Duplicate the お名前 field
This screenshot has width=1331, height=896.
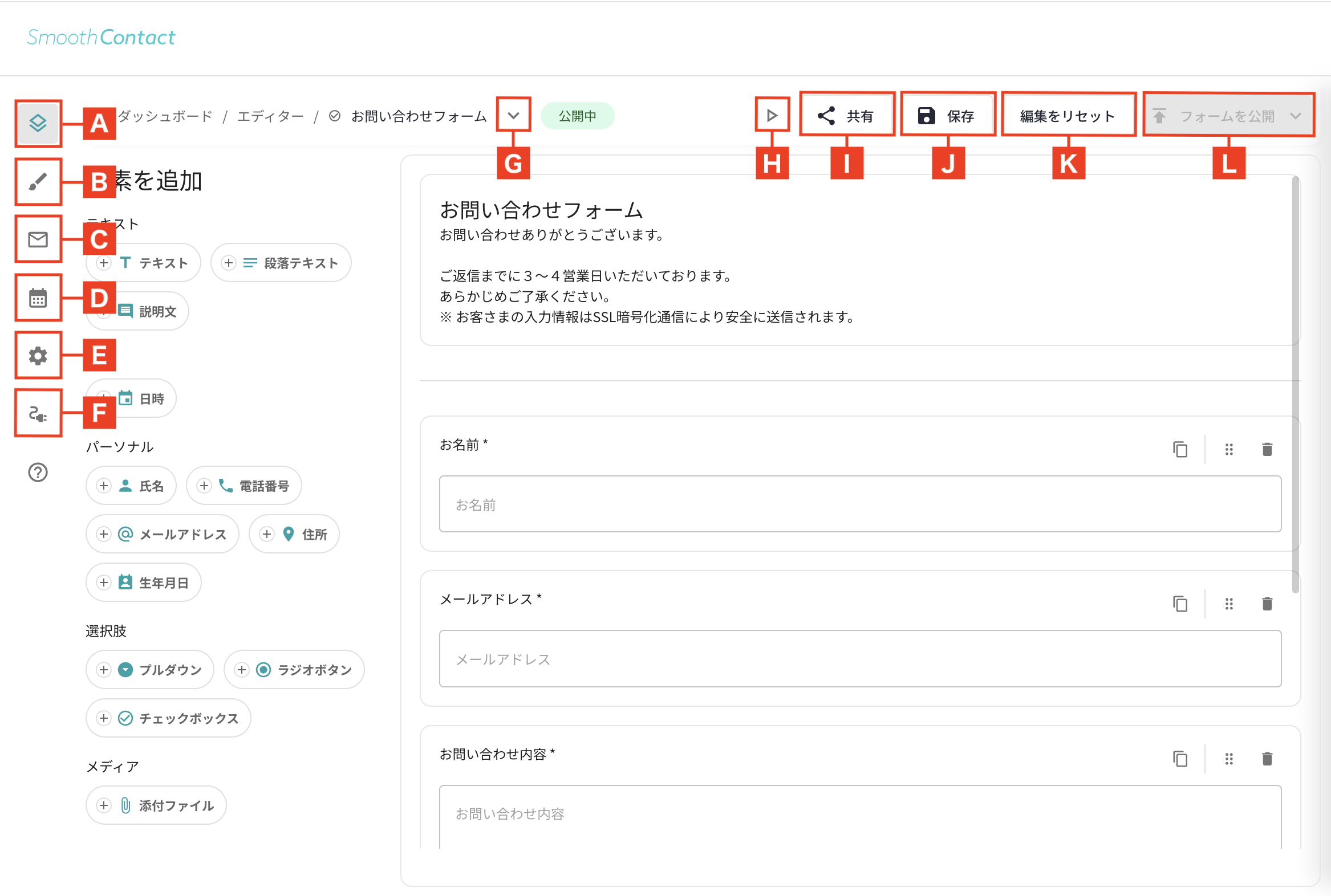[x=1180, y=450]
